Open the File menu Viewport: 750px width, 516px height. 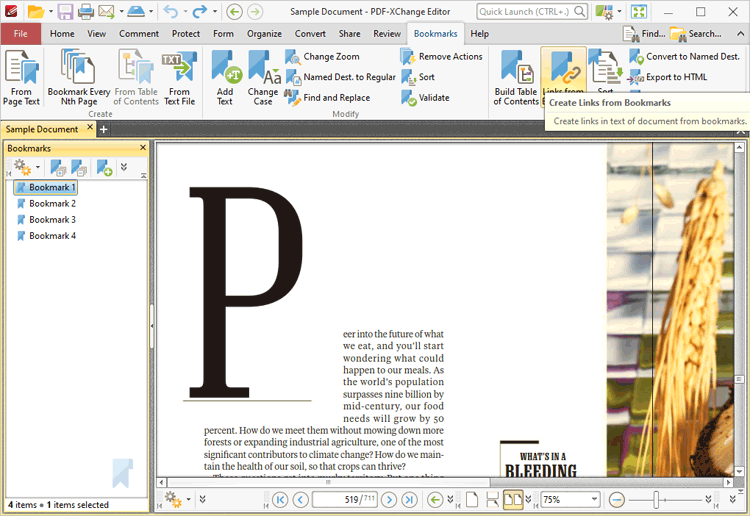[x=21, y=33]
